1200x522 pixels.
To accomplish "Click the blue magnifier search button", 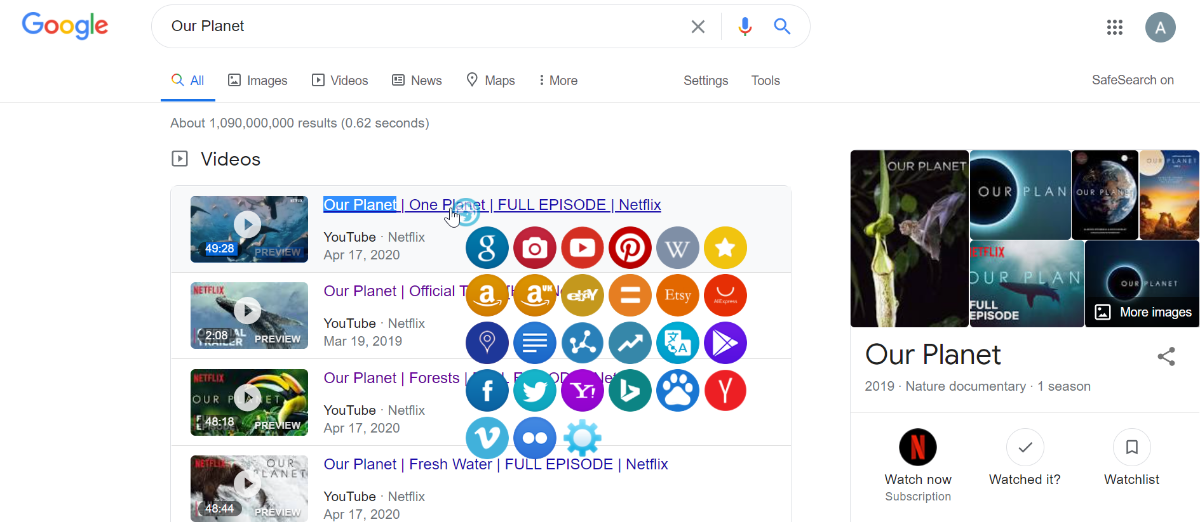I will (782, 26).
